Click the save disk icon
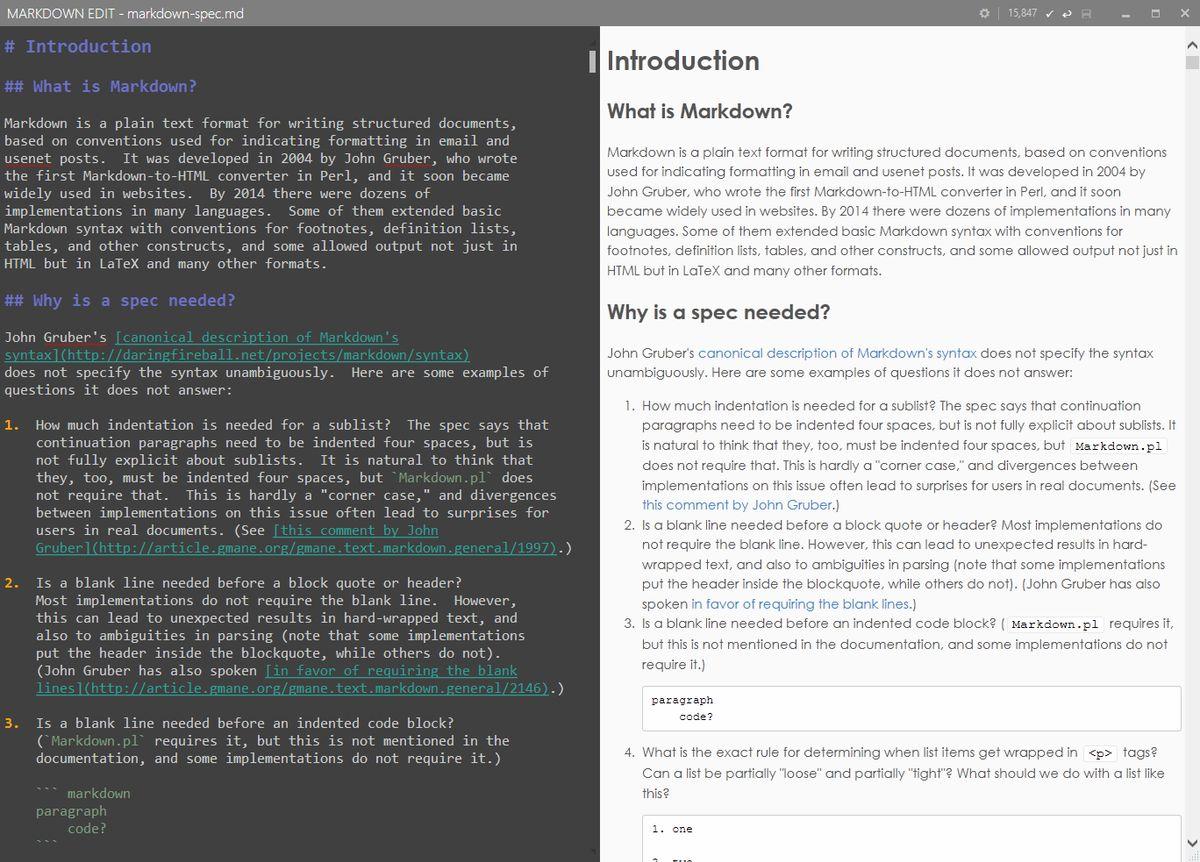The height and width of the screenshot is (862, 1200). point(1085,13)
